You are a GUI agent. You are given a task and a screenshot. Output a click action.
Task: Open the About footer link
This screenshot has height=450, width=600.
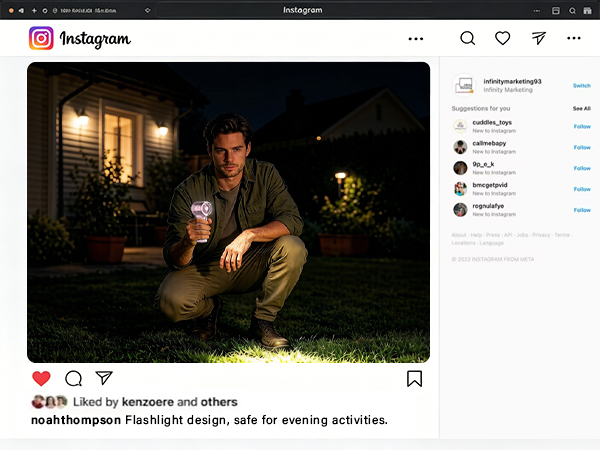coord(459,235)
